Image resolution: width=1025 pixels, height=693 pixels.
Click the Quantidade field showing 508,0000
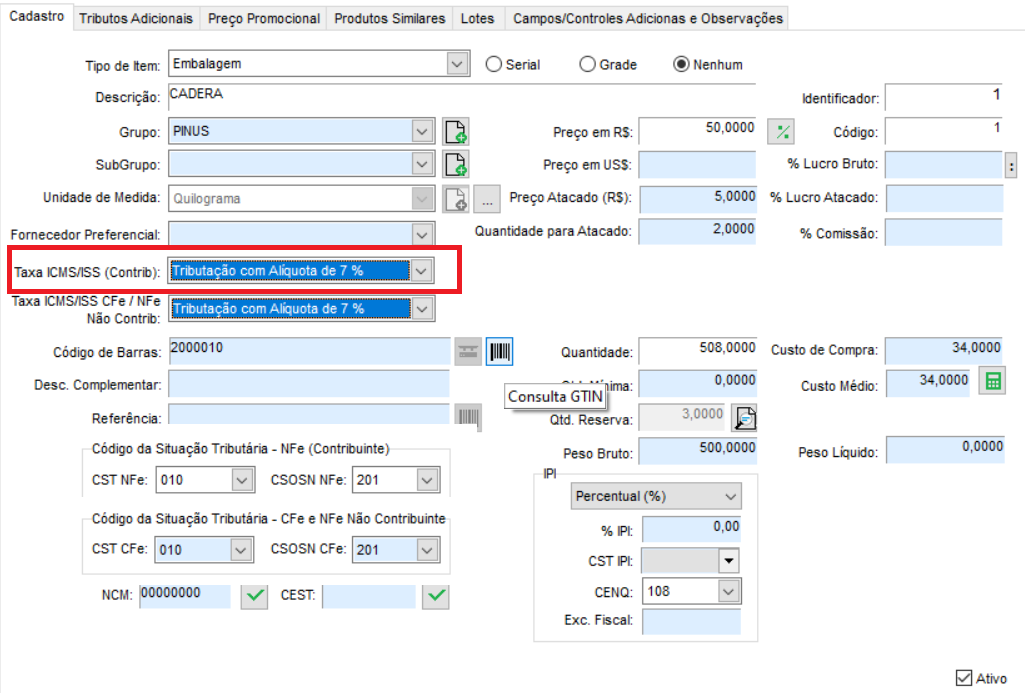pos(697,351)
